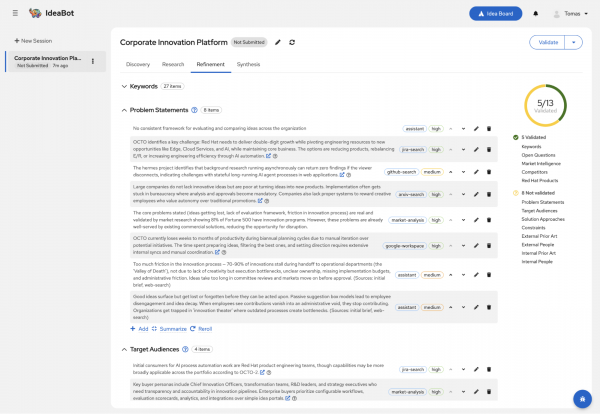600x414 pixels.
Task: Delete the 'Too much friction' statement
Action: [x=489, y=275]
